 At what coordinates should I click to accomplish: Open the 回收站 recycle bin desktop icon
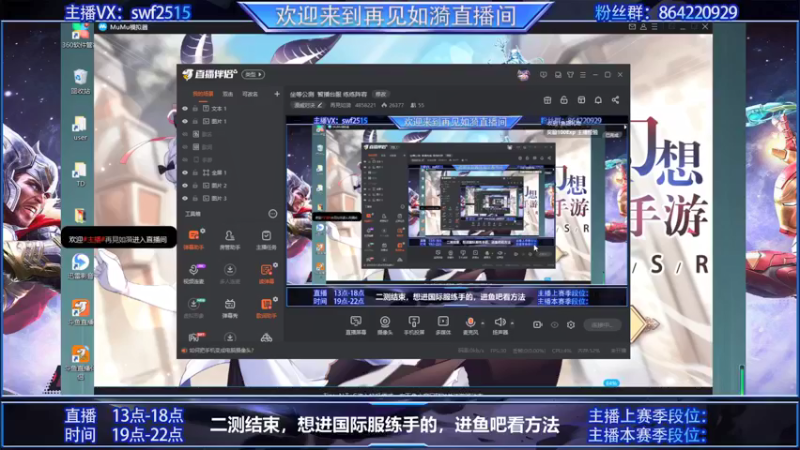[x=80, y=82]
